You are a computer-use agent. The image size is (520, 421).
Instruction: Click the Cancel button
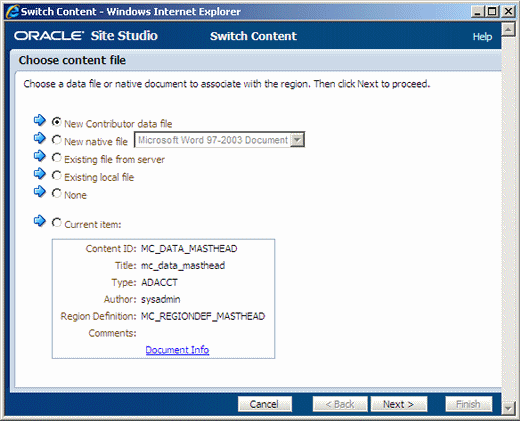click(265, 404)
